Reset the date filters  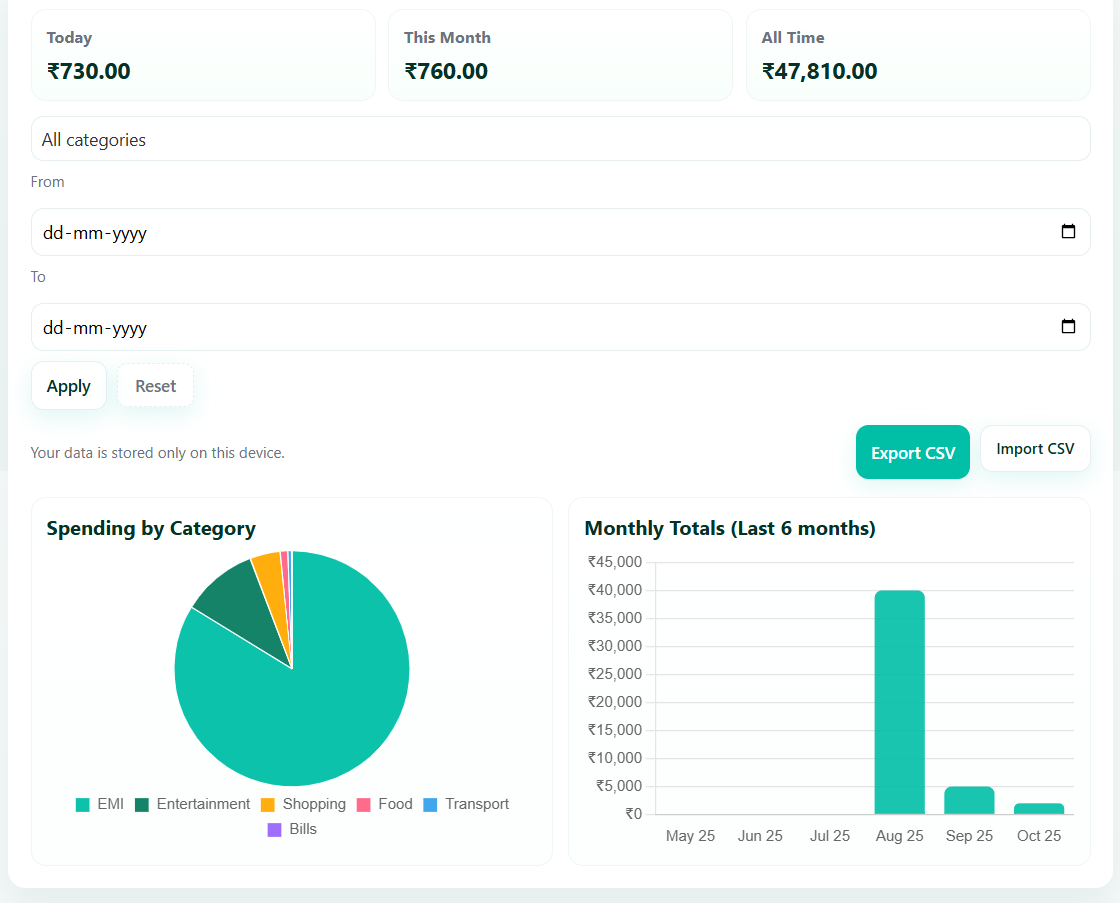pos(155,385)
